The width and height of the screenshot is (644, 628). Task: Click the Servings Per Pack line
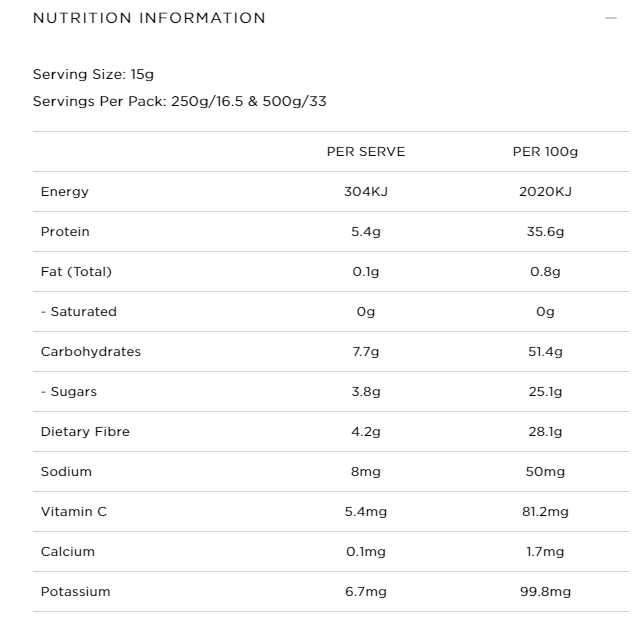pyautogui.click(x=179, y=101)
